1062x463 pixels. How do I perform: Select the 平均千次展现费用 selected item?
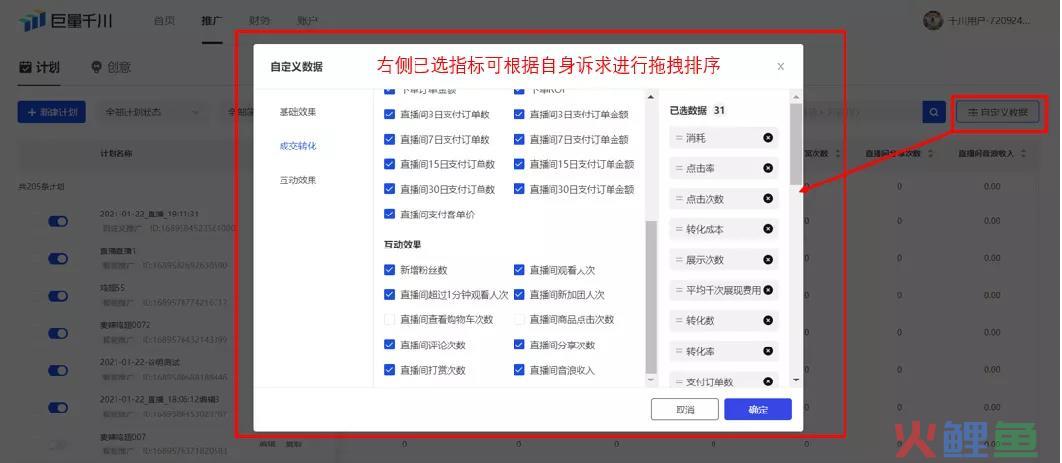point(723,290)
